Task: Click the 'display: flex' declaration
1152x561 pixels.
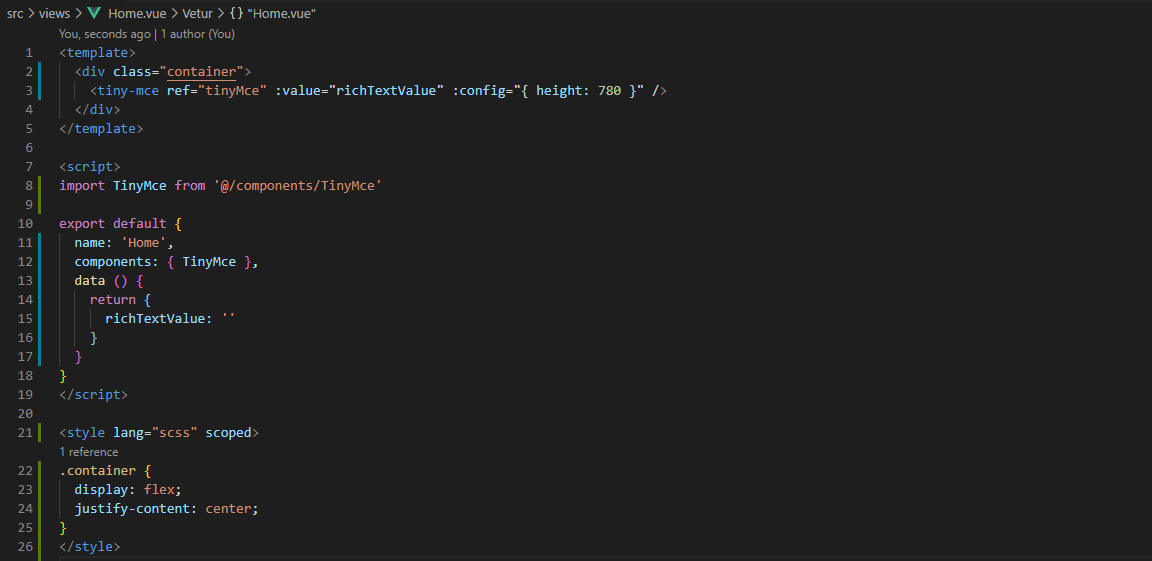Action: (128, 490)
